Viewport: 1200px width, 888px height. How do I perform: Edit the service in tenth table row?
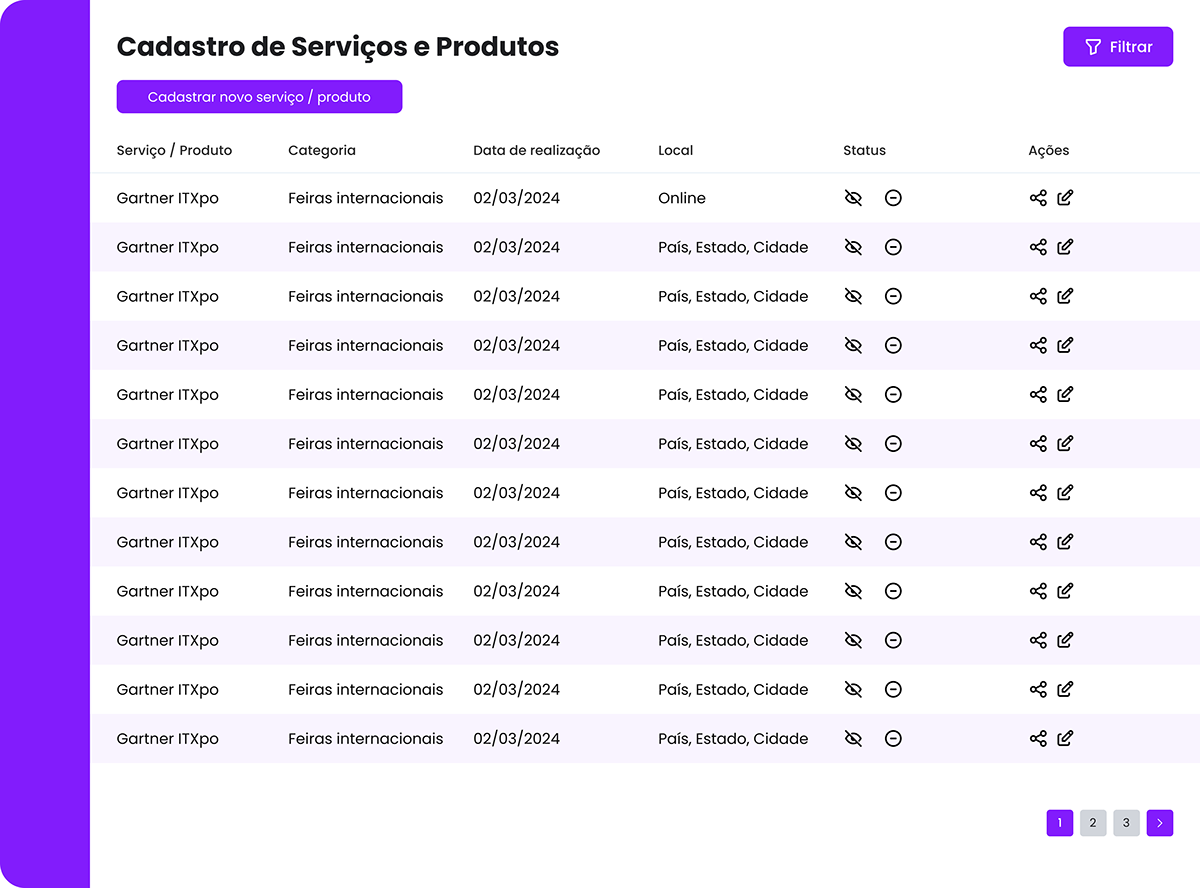pyautogui.click(x=1065, y=640)
